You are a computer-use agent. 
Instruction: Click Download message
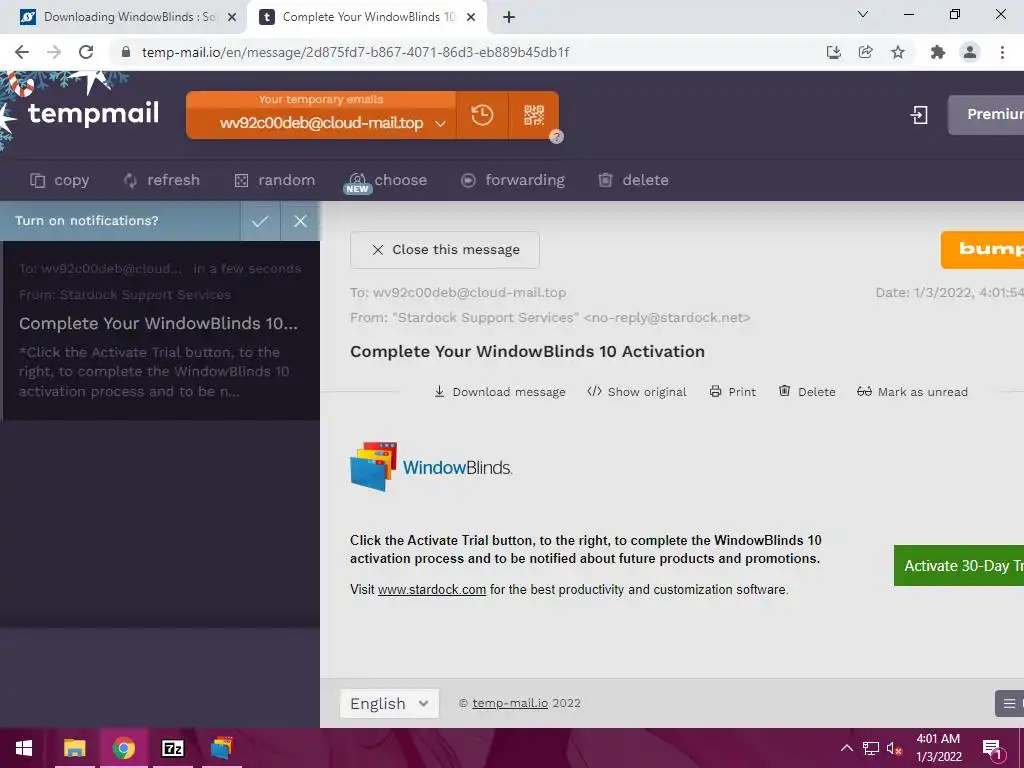(x=500, y=392)
